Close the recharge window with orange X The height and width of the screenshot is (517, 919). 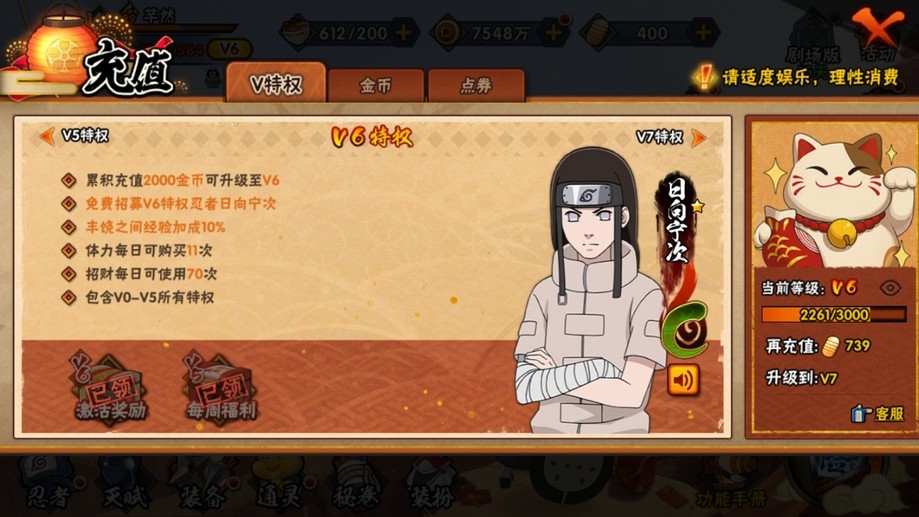click(x=877, y=27)
